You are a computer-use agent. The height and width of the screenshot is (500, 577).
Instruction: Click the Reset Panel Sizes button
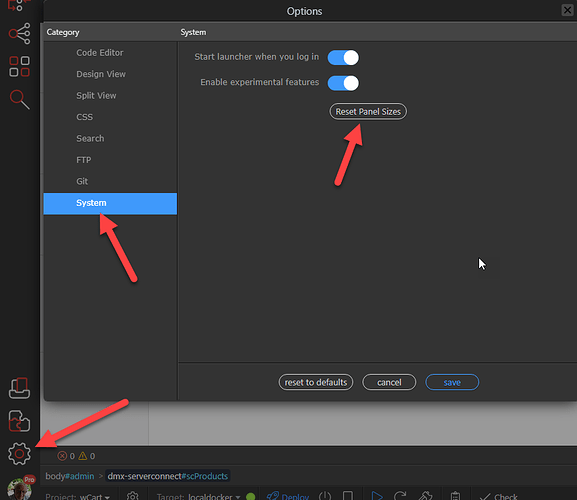point(368,111)
